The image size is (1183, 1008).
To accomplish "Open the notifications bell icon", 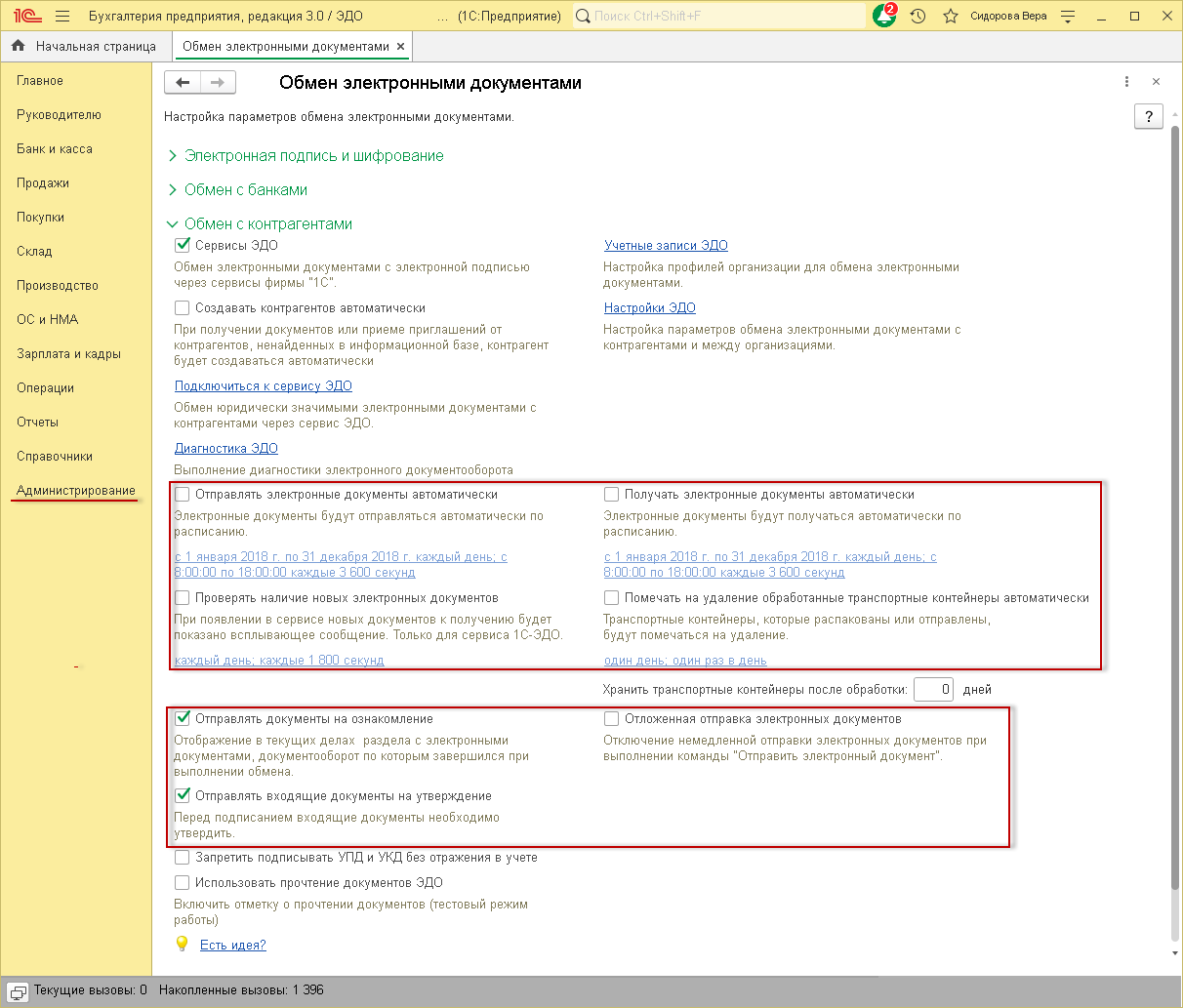I will (x=884, y=16).
